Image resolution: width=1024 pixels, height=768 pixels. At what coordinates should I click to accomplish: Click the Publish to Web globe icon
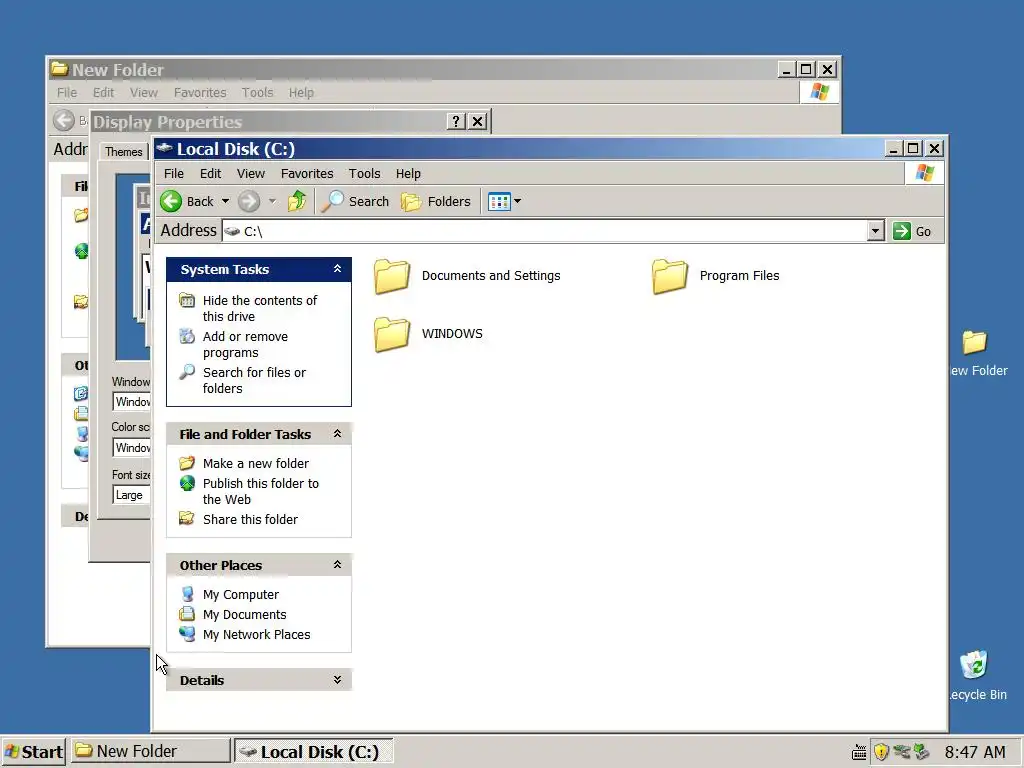coord(187,483)
